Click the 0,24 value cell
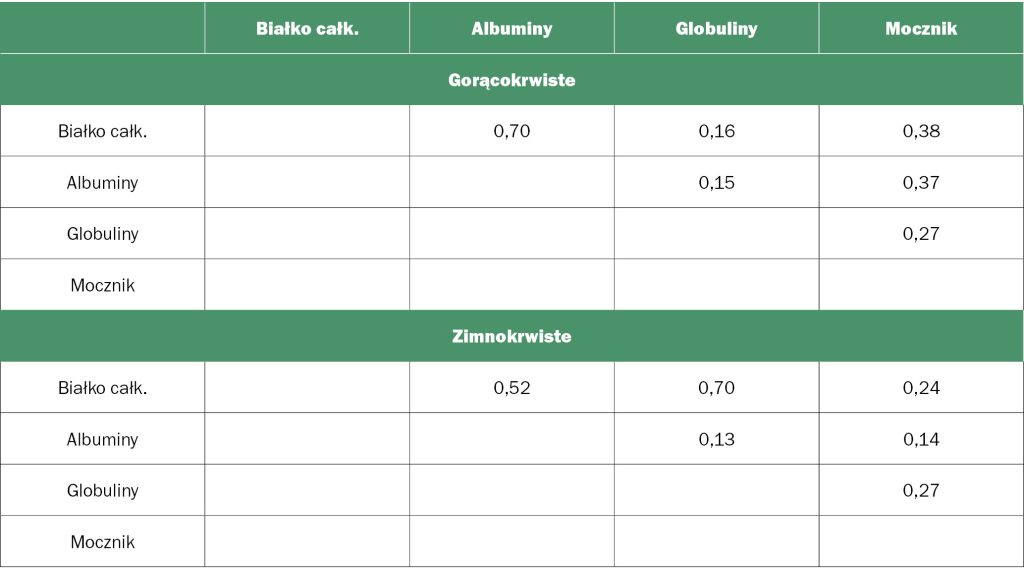The image size is (1024, 569). pyautogui.click(x=921, y=388)
